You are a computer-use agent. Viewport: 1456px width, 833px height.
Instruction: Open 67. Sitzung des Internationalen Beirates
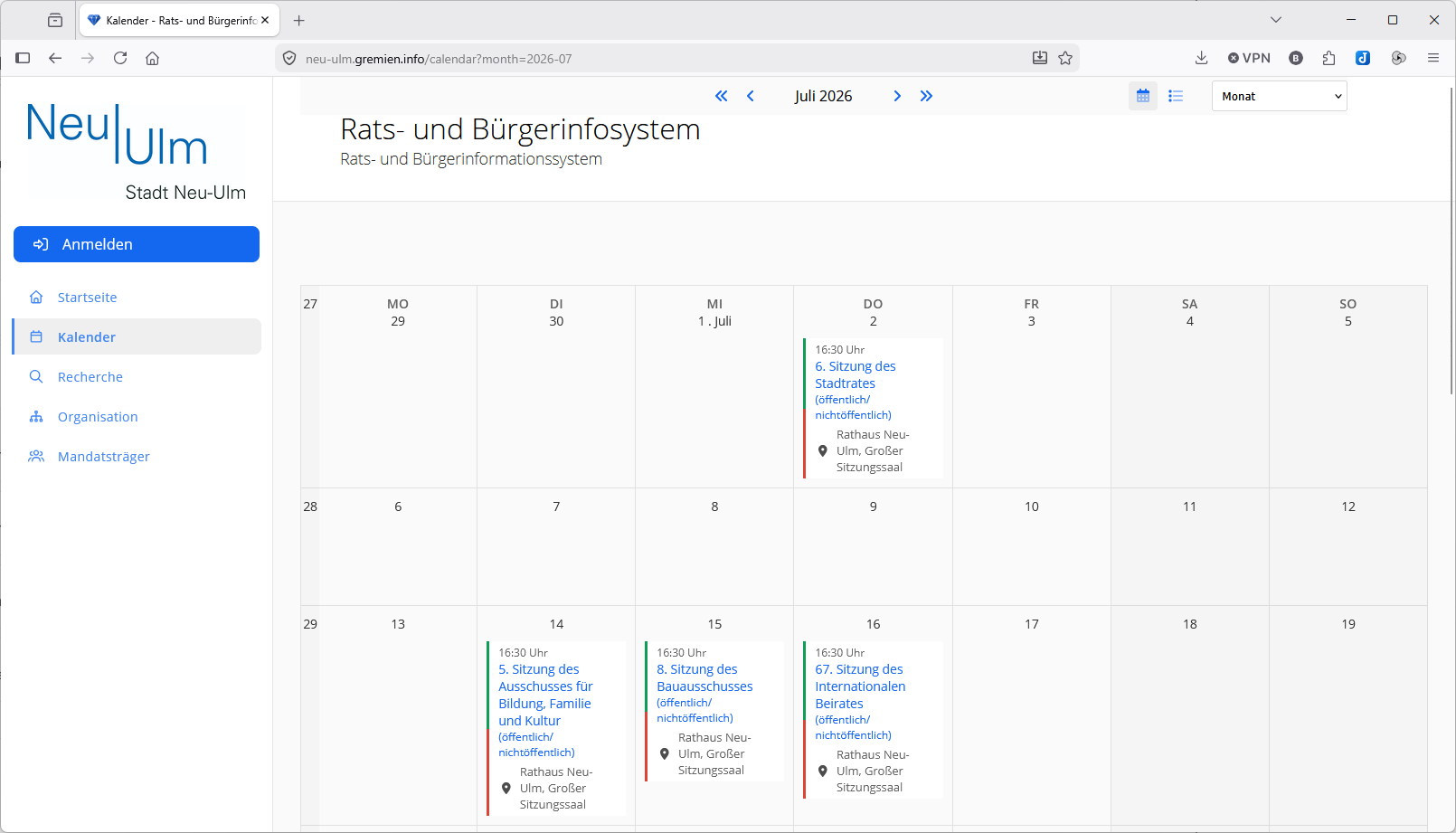pyautogui.click(x=860, y=686)
